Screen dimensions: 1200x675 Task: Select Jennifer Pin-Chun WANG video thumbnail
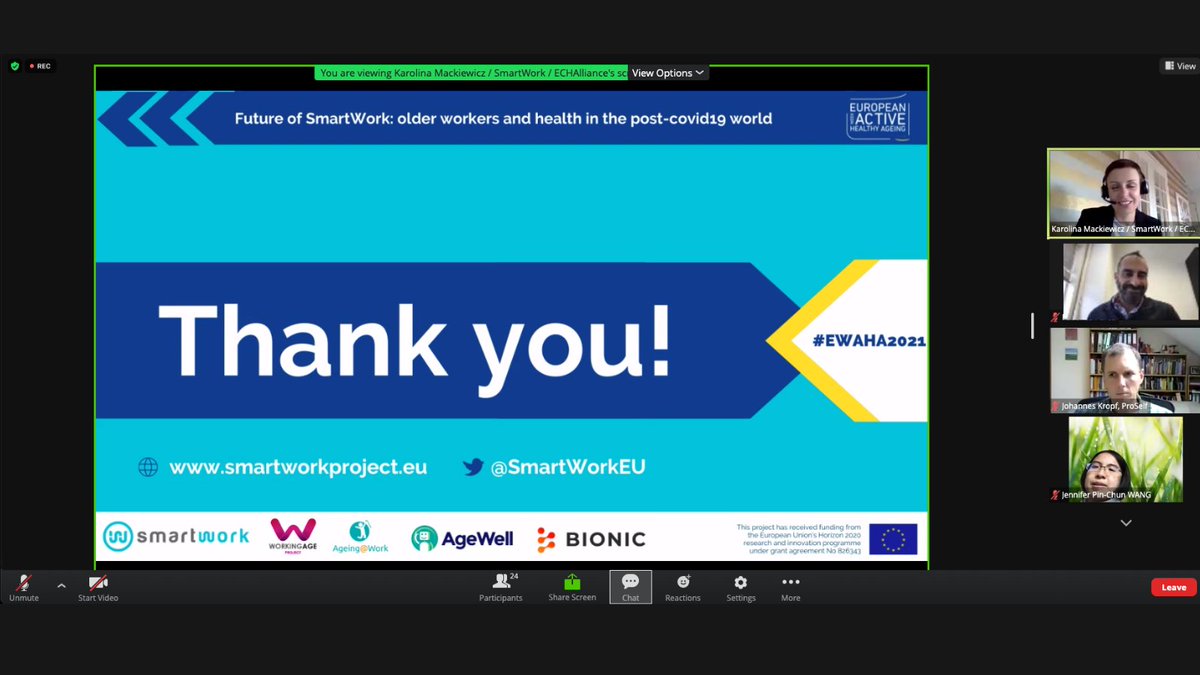(x=1125, y=459)
